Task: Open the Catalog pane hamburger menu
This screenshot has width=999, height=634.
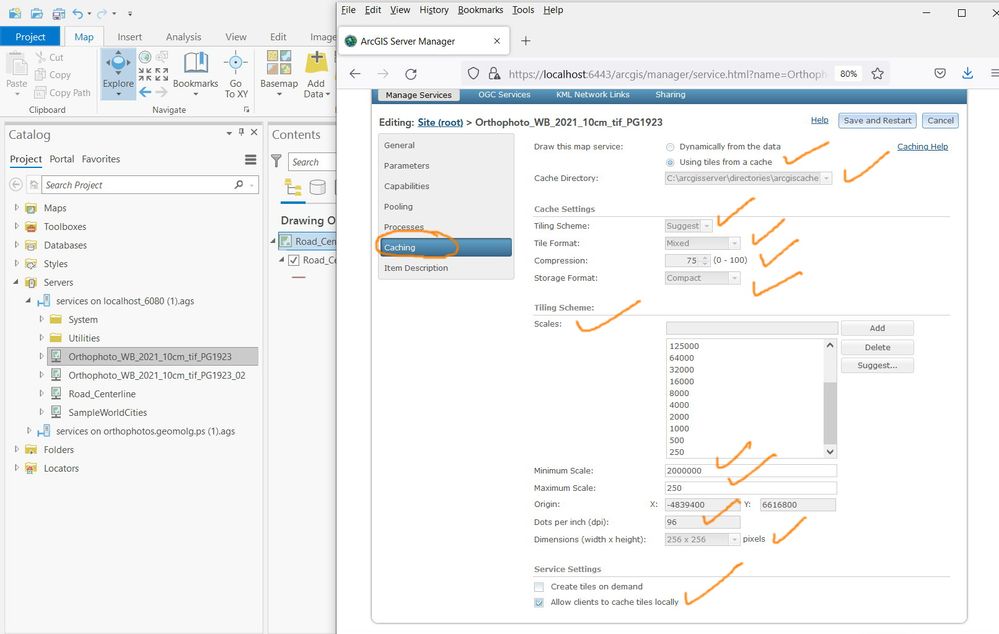Action: point(250,159)
